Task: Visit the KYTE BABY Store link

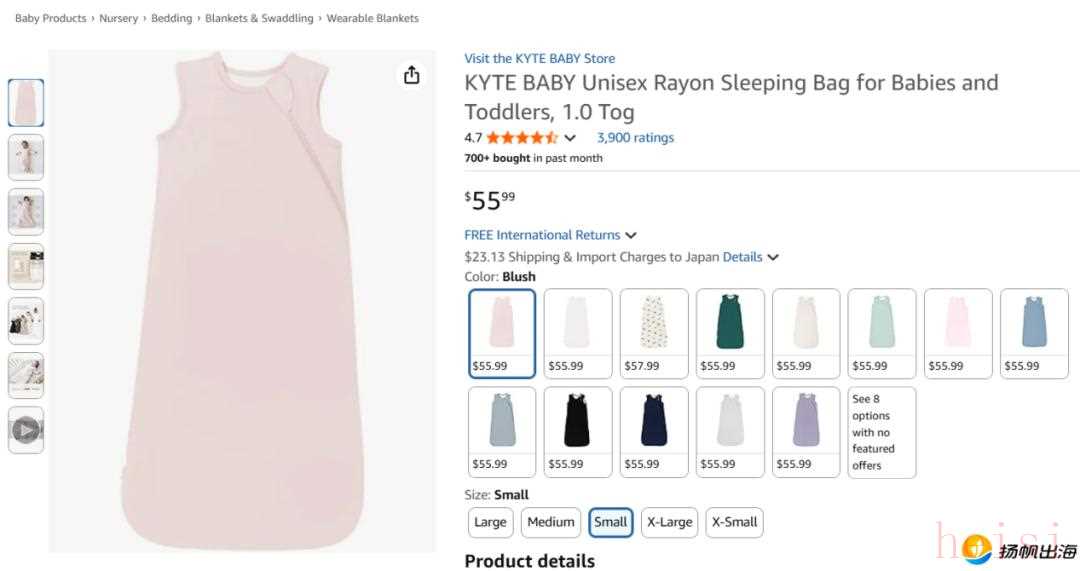Action: (539, 58)
